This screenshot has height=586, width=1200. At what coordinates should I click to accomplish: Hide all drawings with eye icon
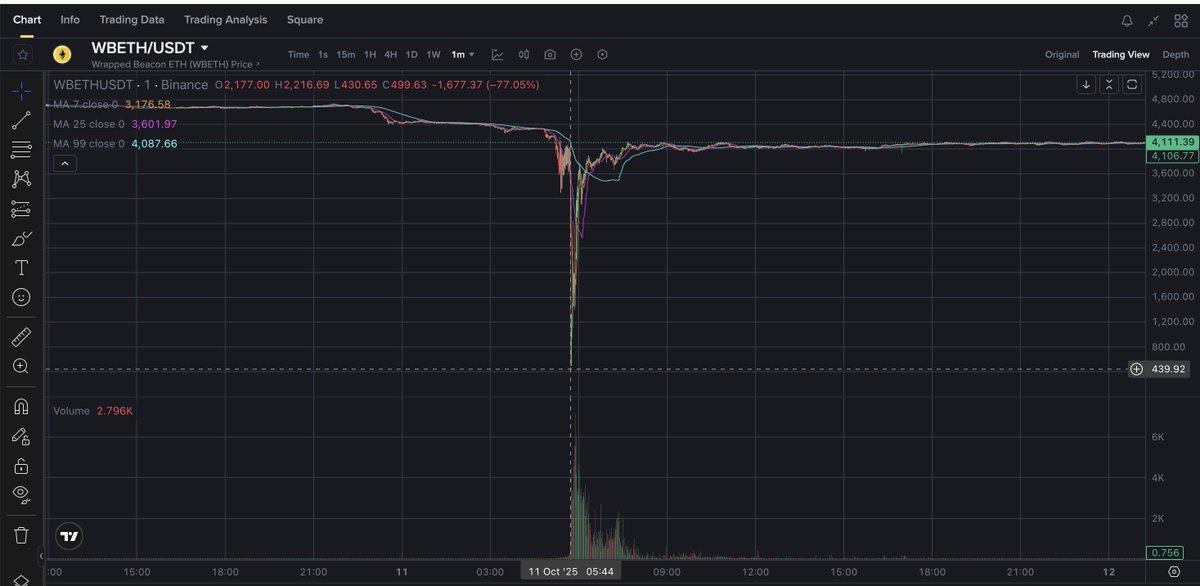[x=21, y=494]
